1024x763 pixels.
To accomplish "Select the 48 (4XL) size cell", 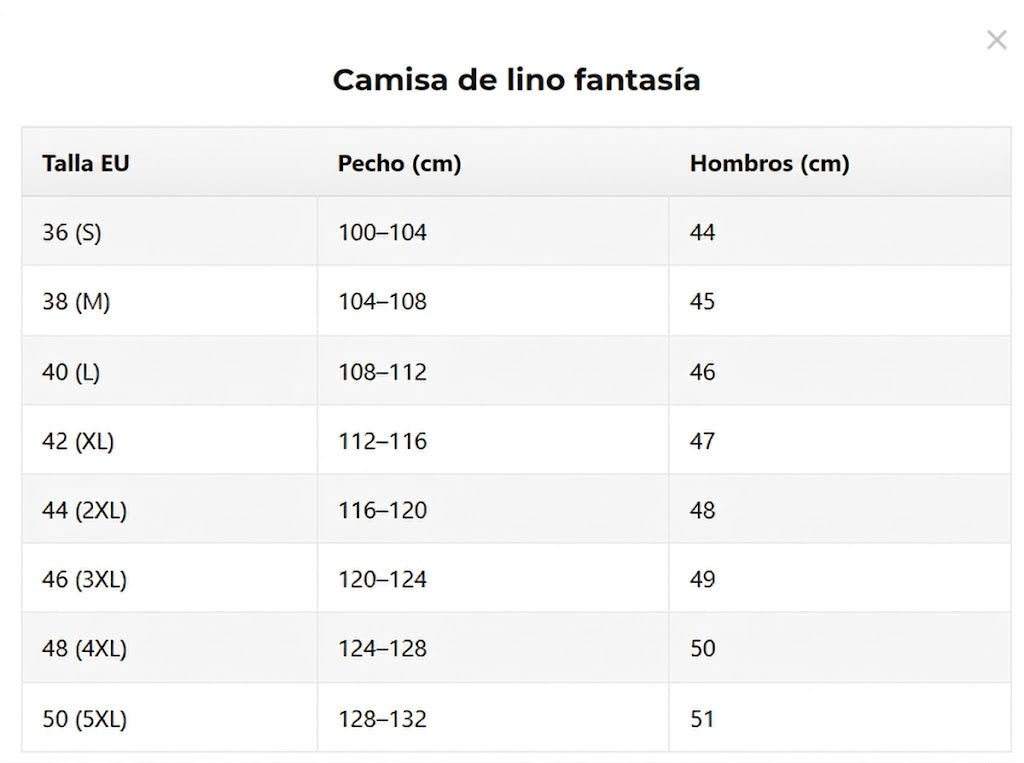I will (x=84, y=648).
